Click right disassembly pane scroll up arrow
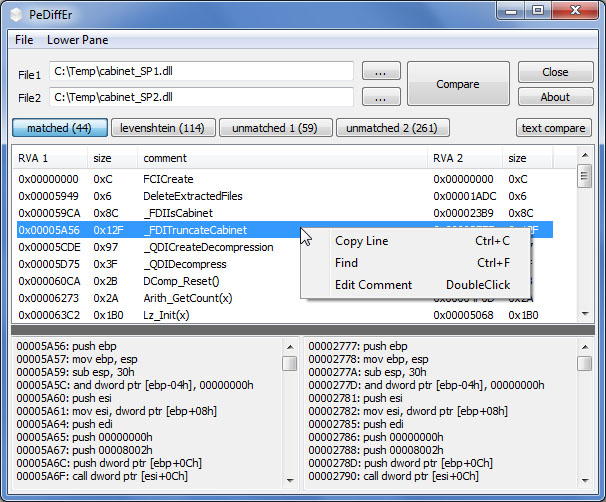The height and width of the screenshot is (502, 606). [585, 347]
